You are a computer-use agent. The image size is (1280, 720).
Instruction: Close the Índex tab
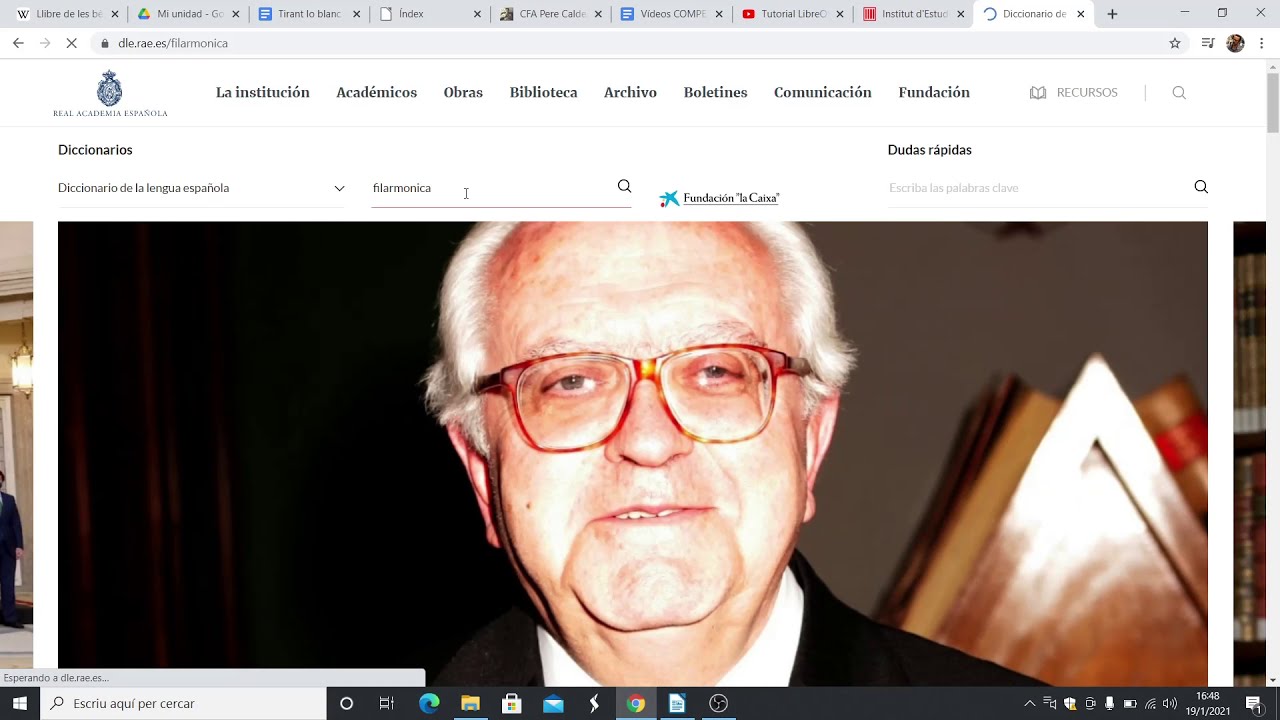click(477, 14)
